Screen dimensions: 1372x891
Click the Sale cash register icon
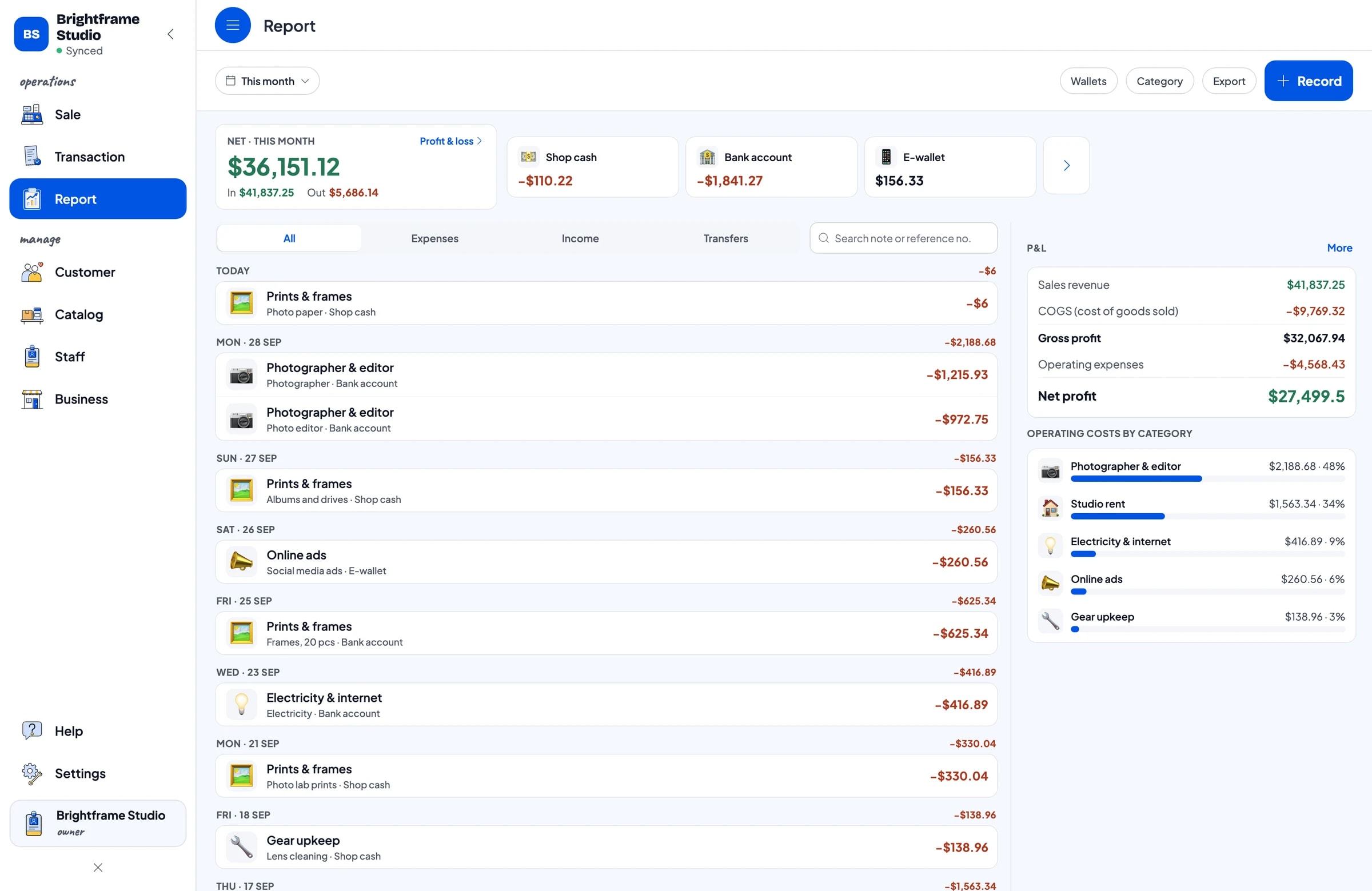pyautogui.click(x=31, y=114)
